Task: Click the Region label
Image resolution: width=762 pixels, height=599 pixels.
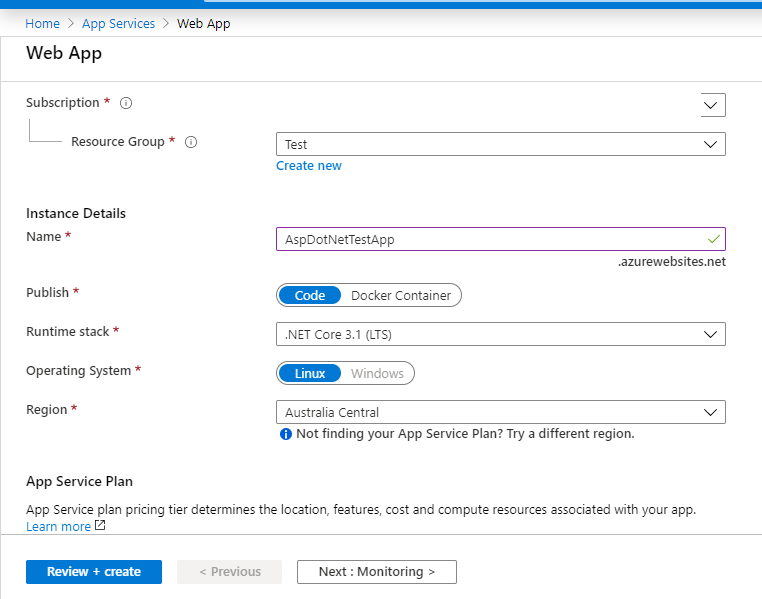Action: pos(47,410)
